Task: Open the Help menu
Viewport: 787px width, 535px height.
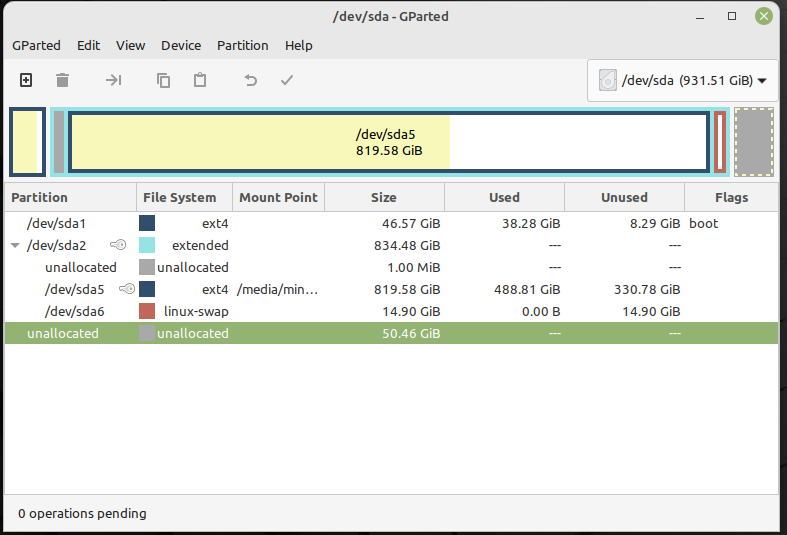Action: tap(299, 46)
